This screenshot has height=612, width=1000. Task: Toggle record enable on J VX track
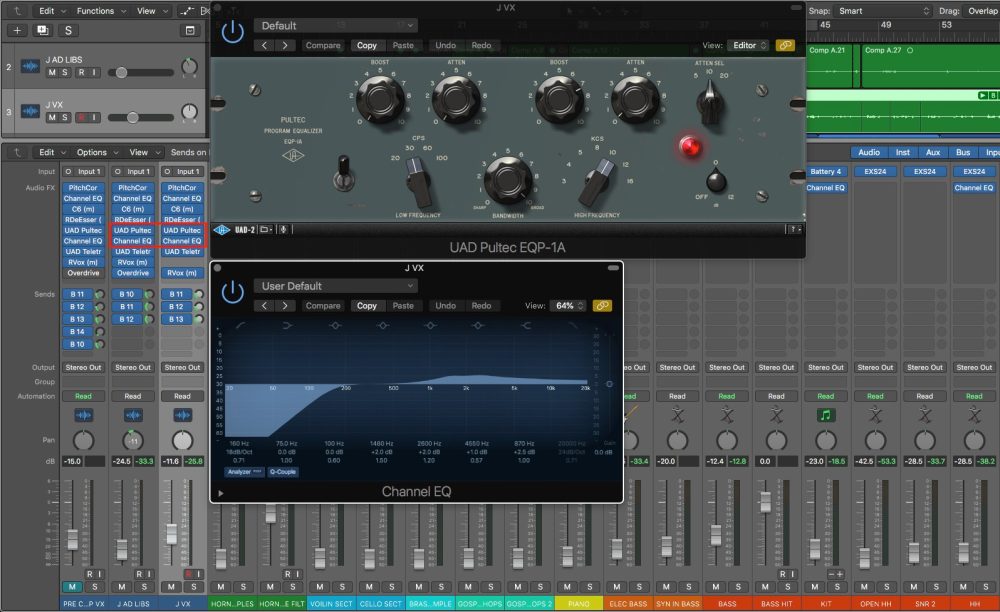coord(80,117)
